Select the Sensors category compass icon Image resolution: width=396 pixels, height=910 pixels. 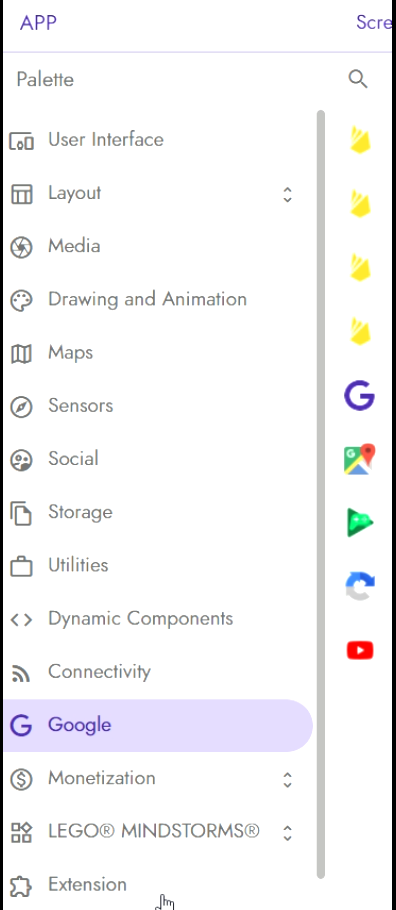point(21,406)
